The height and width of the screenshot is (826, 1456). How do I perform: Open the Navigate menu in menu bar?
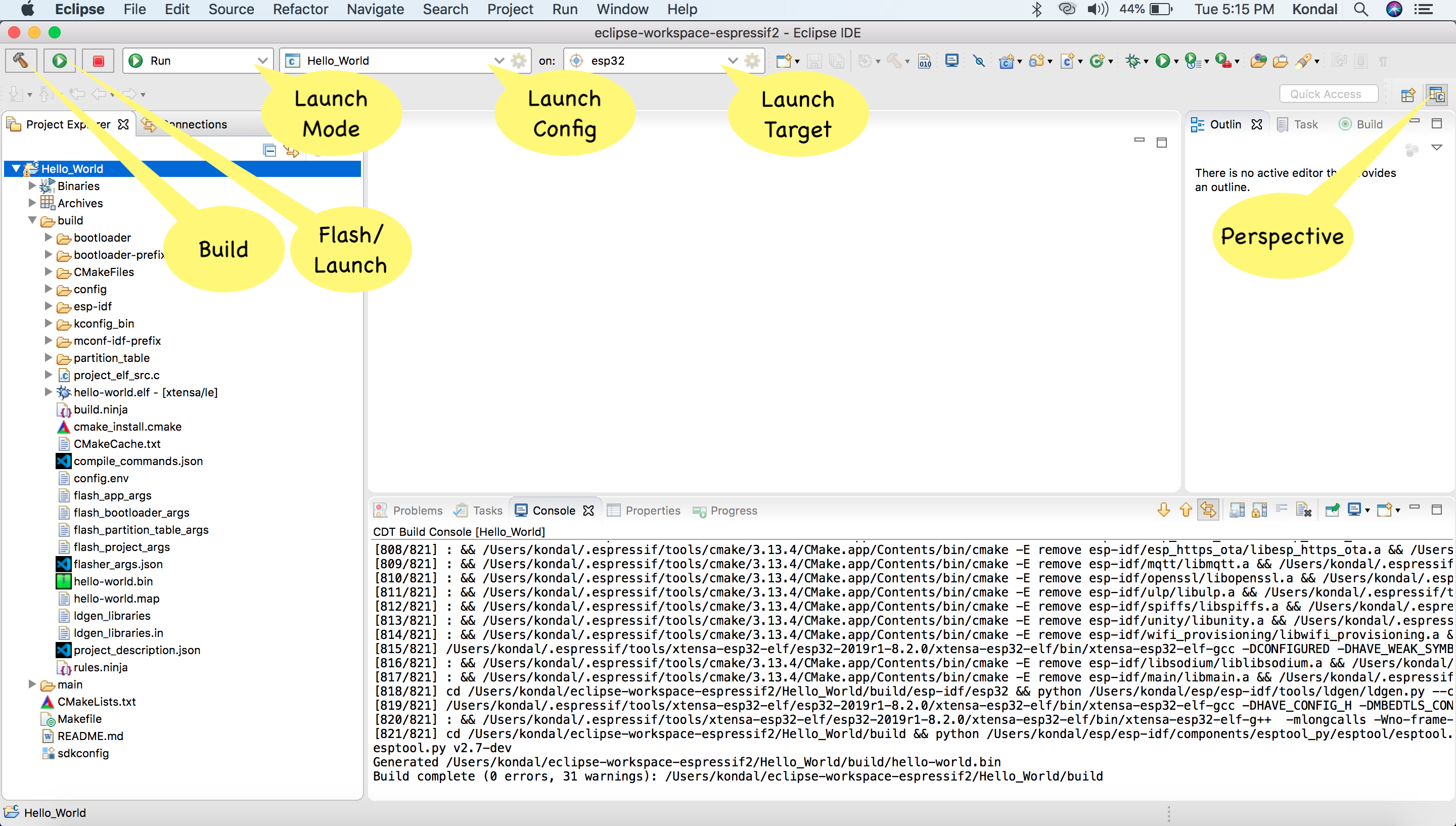[375, 9]
